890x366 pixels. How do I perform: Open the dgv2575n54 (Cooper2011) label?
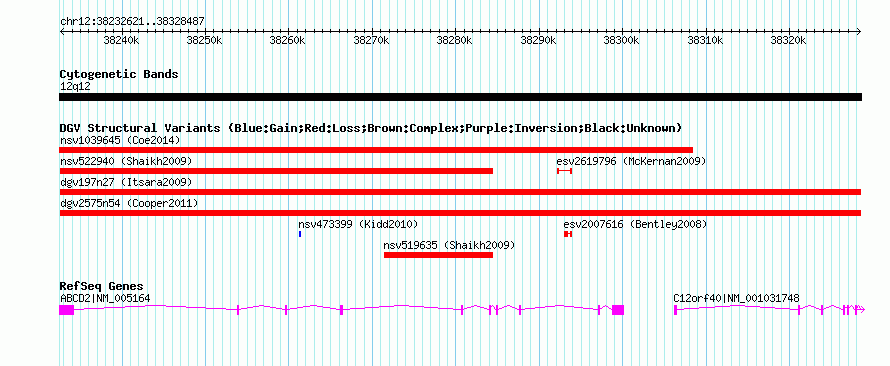pyautogui.click(x=129, y=203)
